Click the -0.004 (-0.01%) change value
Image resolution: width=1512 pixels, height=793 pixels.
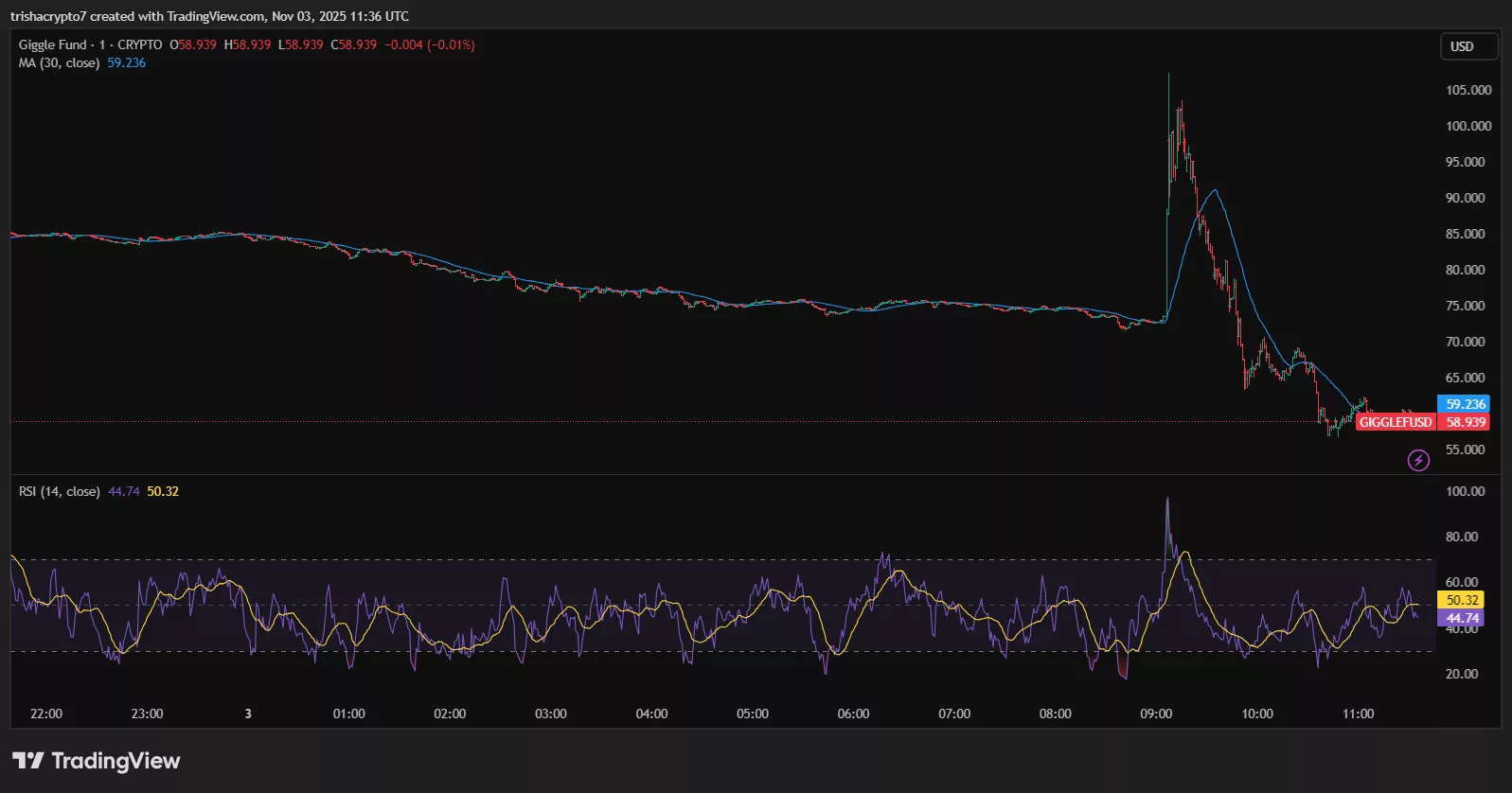tap(430, 44)
